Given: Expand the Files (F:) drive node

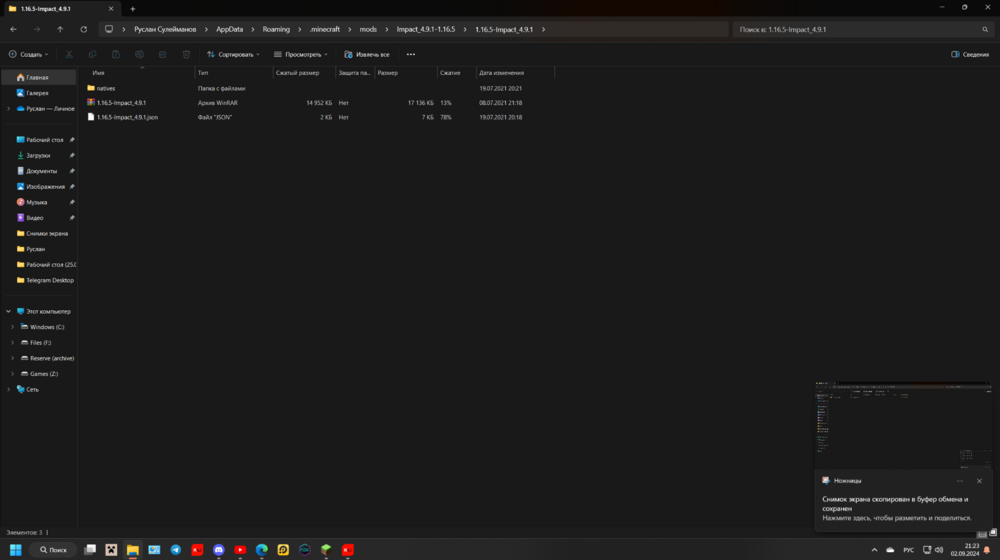Looking at the screenshot, I should pyautogui.click(x=13, y=343).
